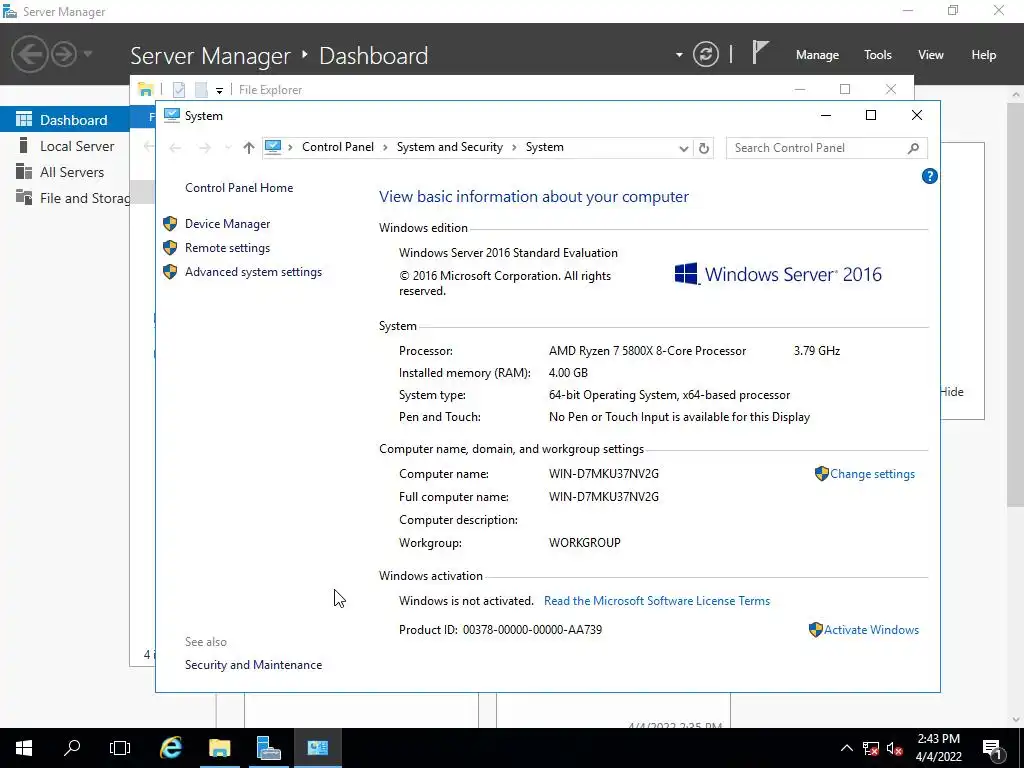Image resolution: width=1024 pixels, height=768 pixels.
Task: Expand the chevron after System and Security
Action: [x=514, y=148]
